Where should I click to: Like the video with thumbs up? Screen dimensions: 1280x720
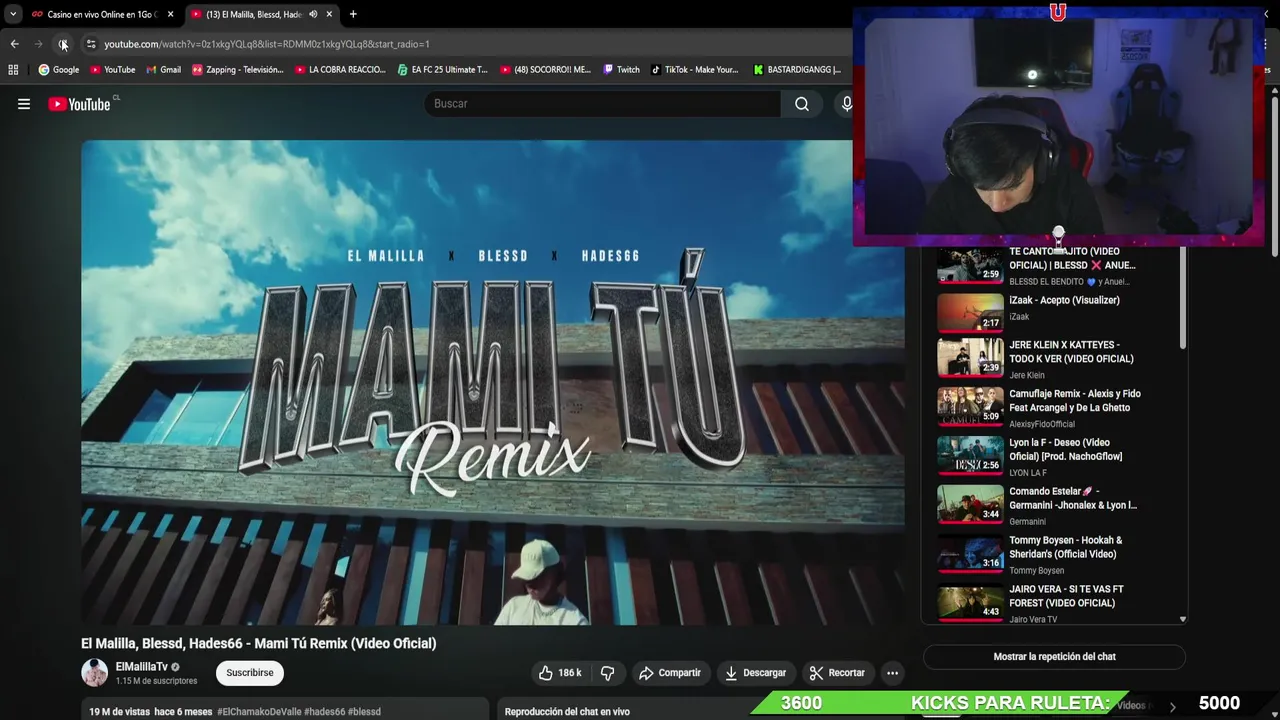click(x=560, y=673)
